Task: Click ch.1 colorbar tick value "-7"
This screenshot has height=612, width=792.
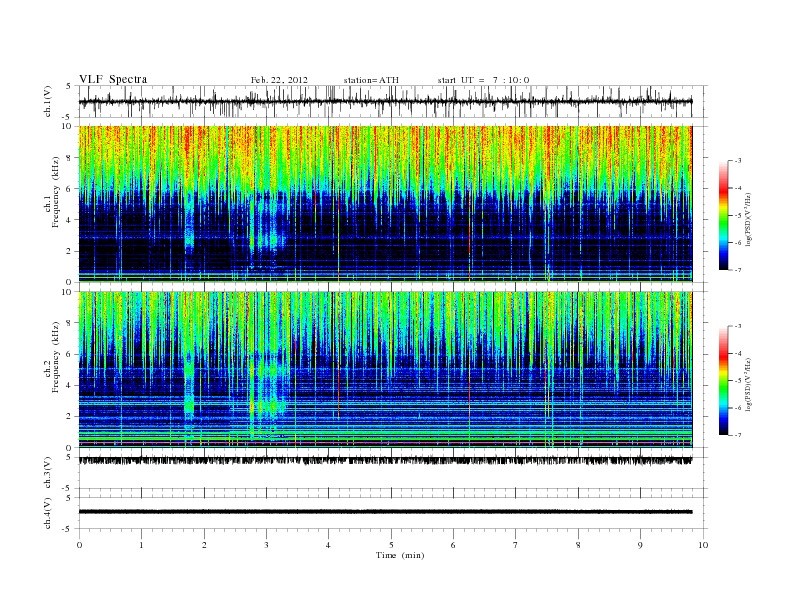Action: (737, 270)
